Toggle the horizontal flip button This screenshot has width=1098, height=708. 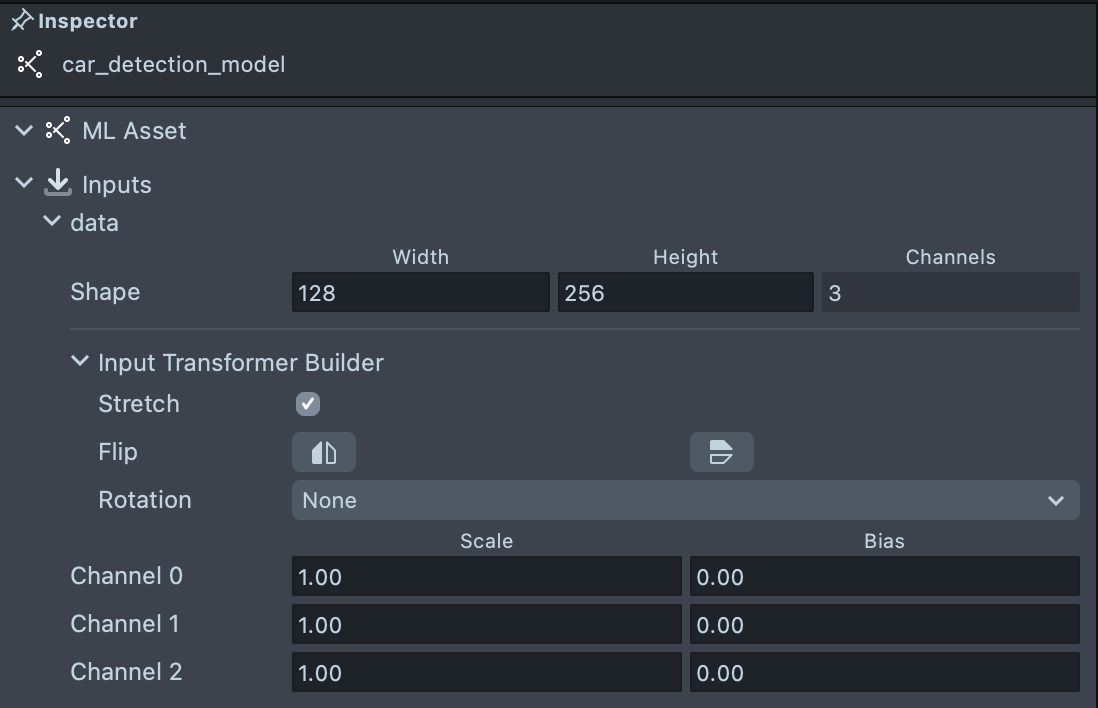pyautogui.click(x=323, y=452)
